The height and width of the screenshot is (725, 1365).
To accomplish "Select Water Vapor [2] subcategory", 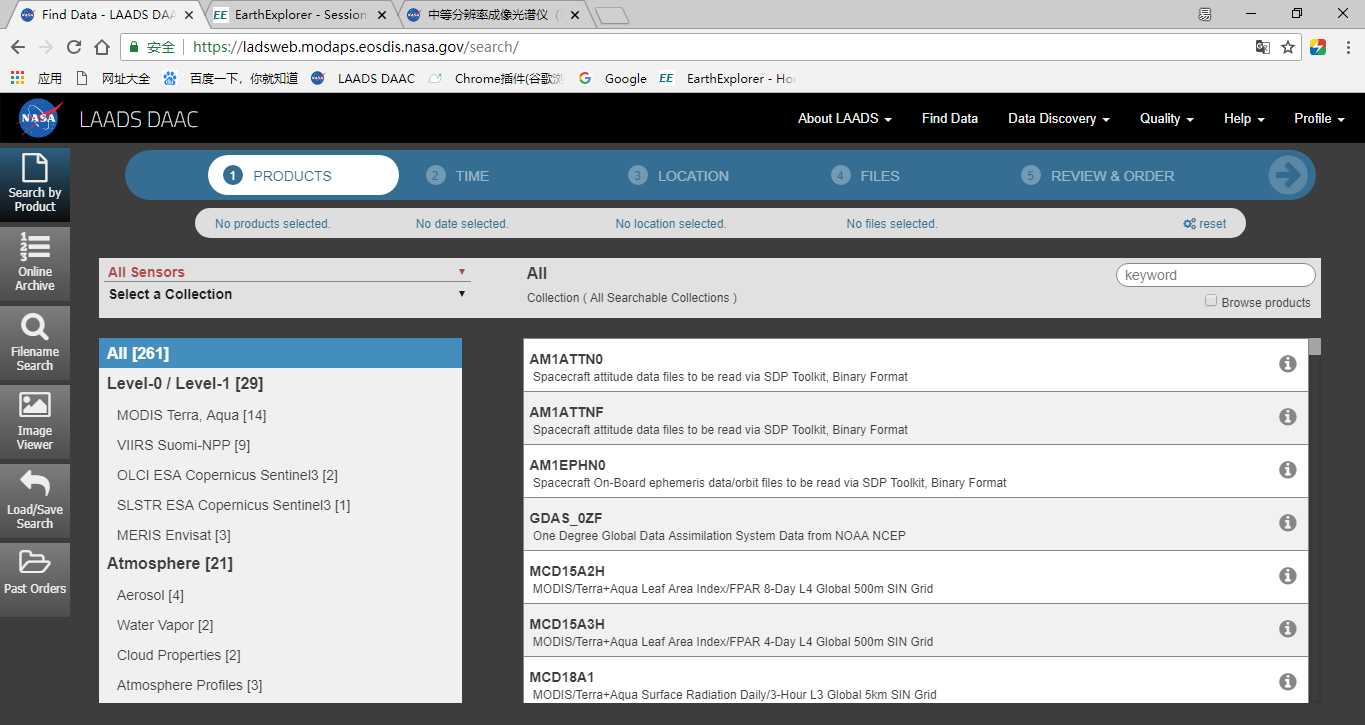I will click(x=165, y=625).
